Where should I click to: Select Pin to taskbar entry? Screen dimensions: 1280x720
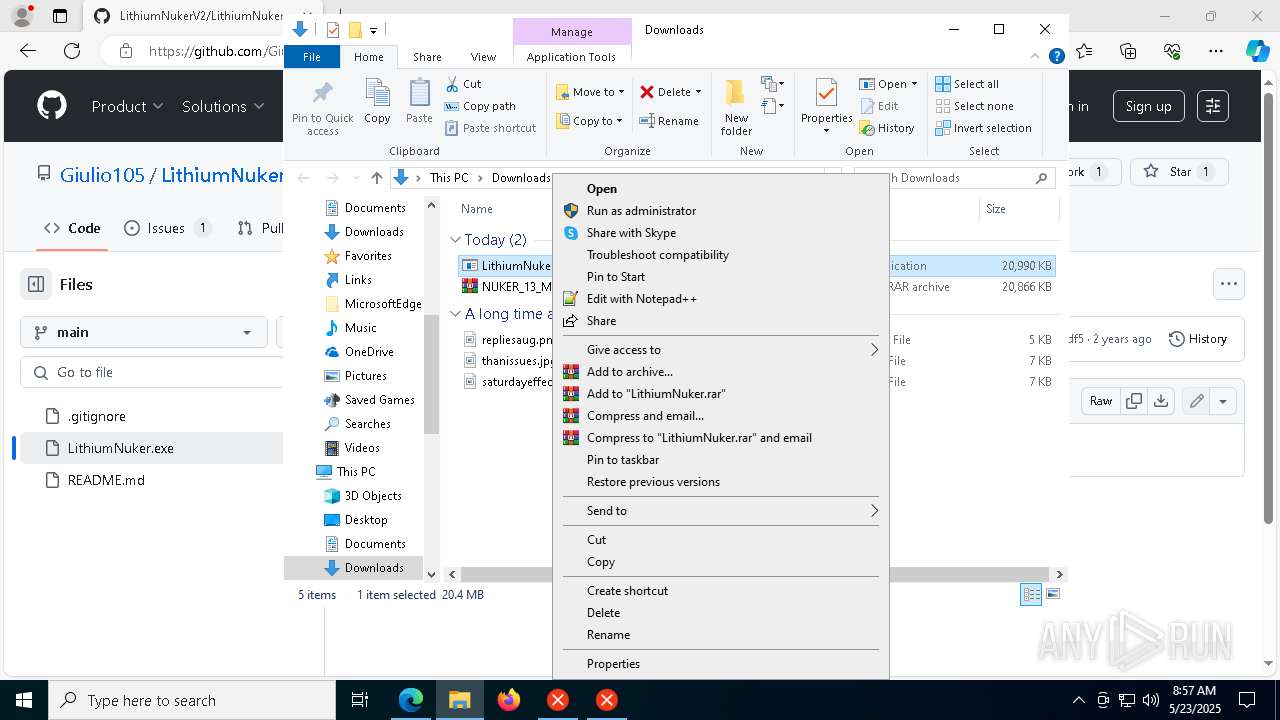720,460
